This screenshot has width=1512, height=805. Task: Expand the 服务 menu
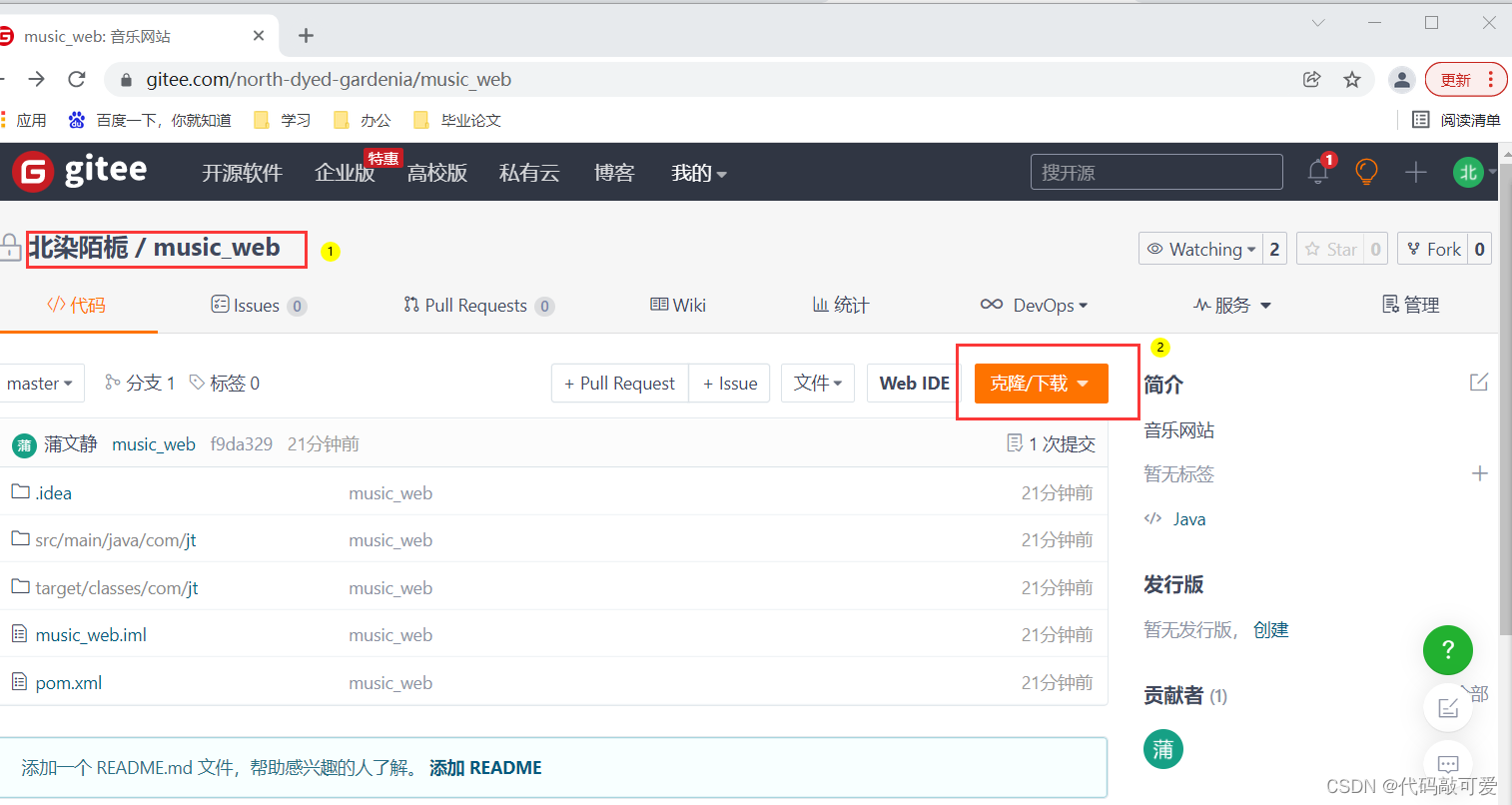[x=1232, y=306]
